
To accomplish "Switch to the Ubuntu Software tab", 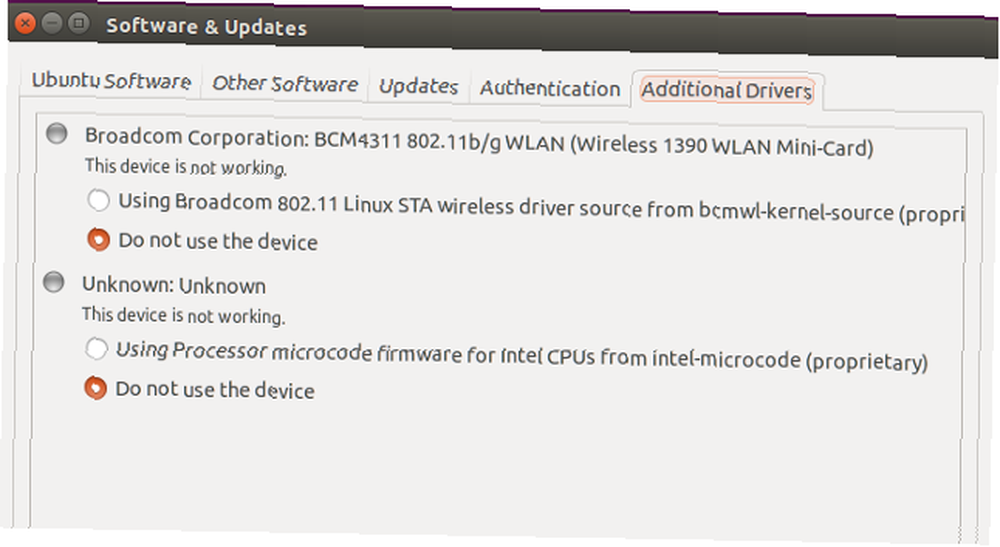I will [111, 80].
